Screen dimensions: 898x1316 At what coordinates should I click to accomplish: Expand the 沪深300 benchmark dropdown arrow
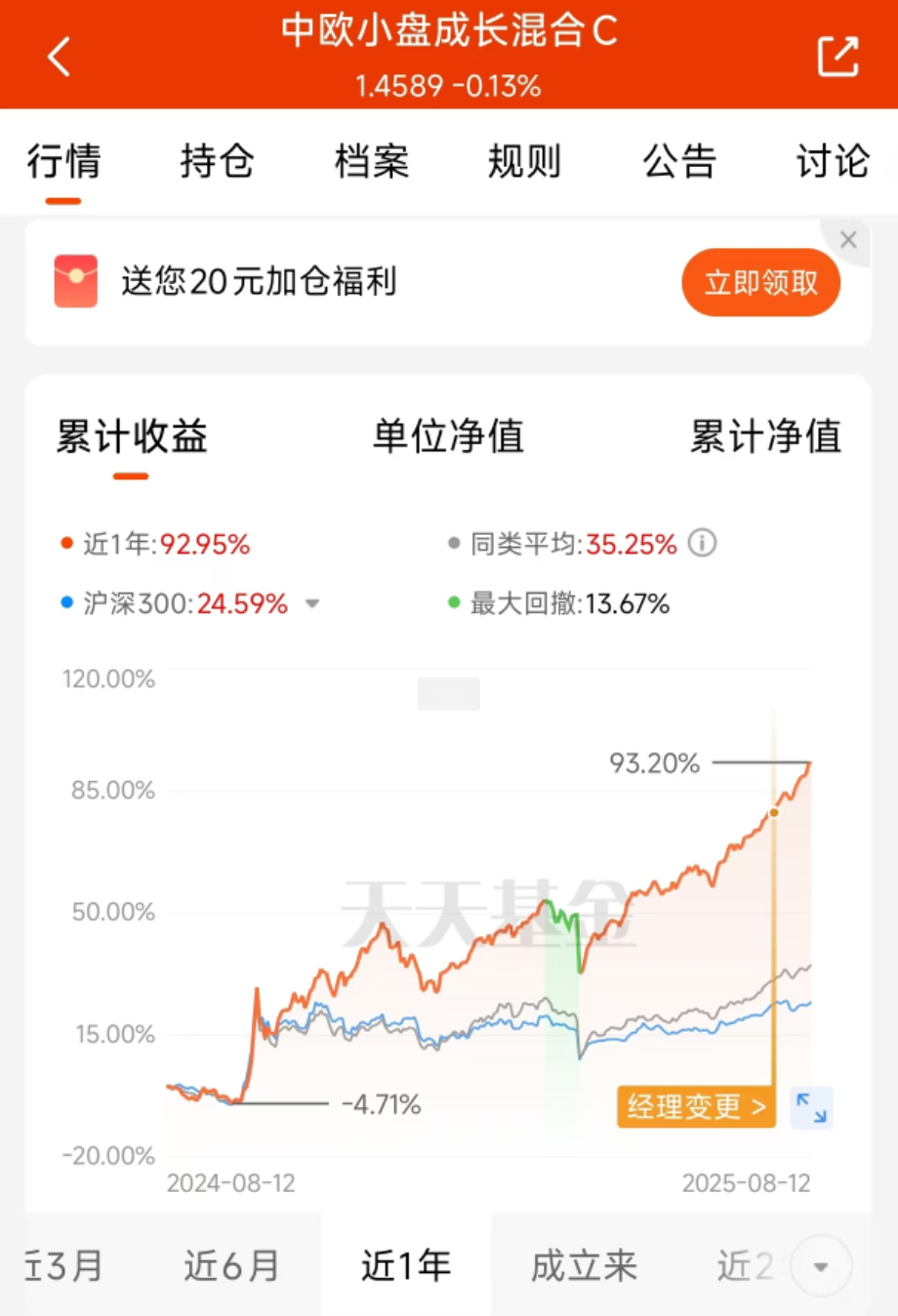(312, 604)
